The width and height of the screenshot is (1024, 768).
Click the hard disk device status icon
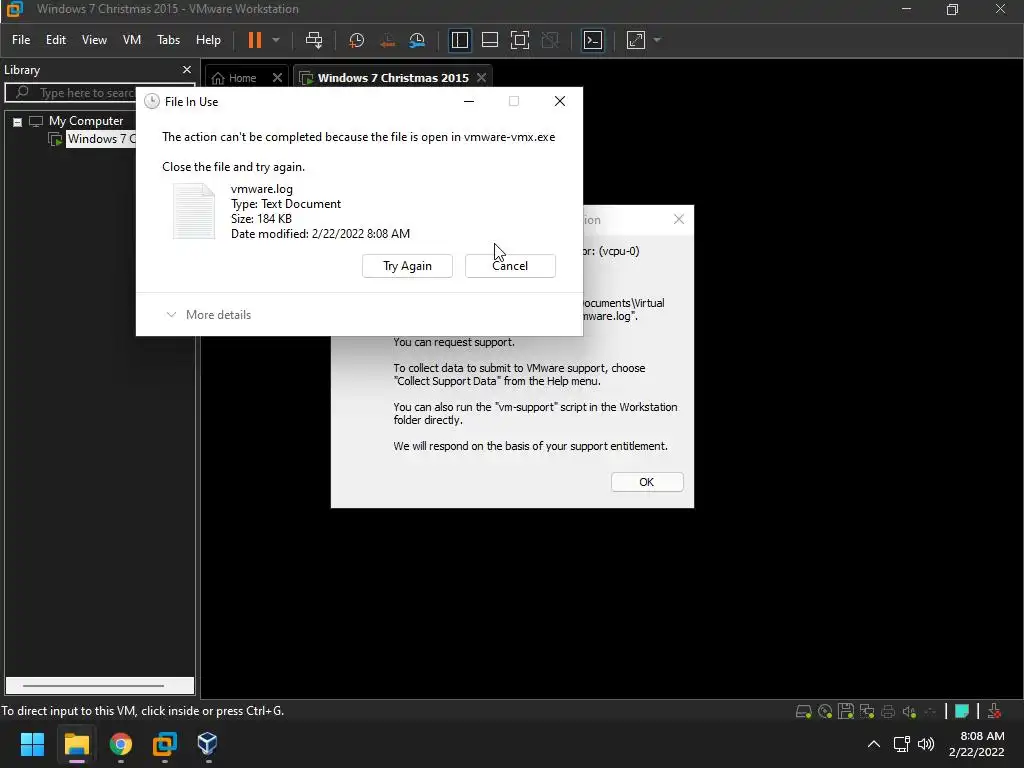[803, 711]
